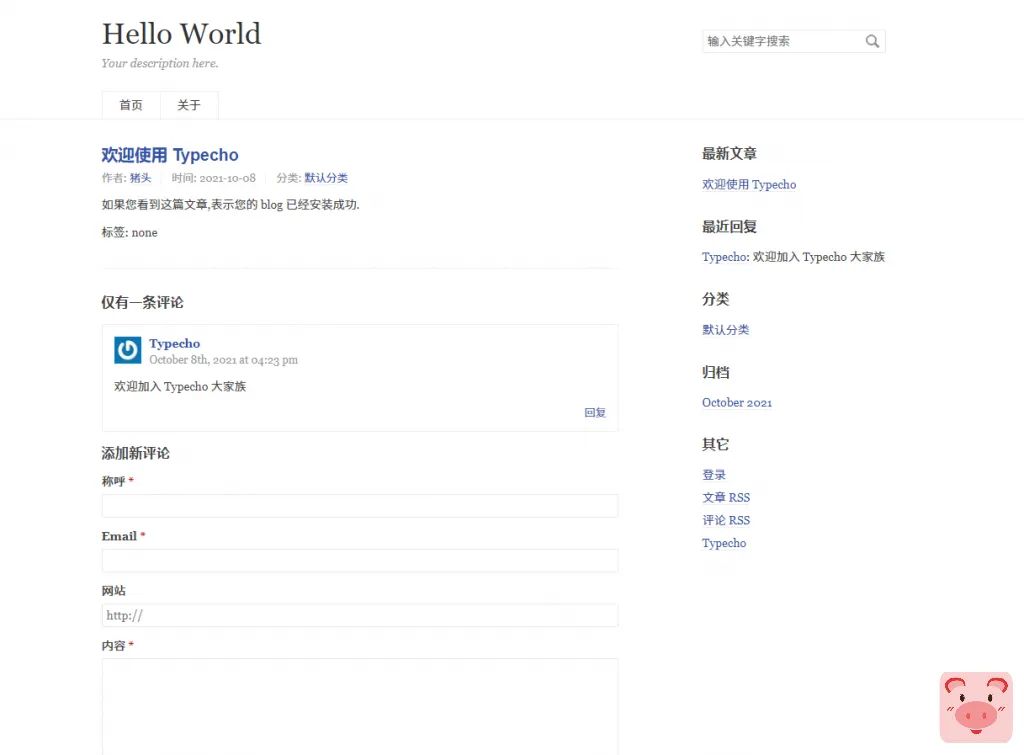Open the post title 欢迎使用 Typecho
This screenshot has width=1024, height=755.
(x=170, y=155)
